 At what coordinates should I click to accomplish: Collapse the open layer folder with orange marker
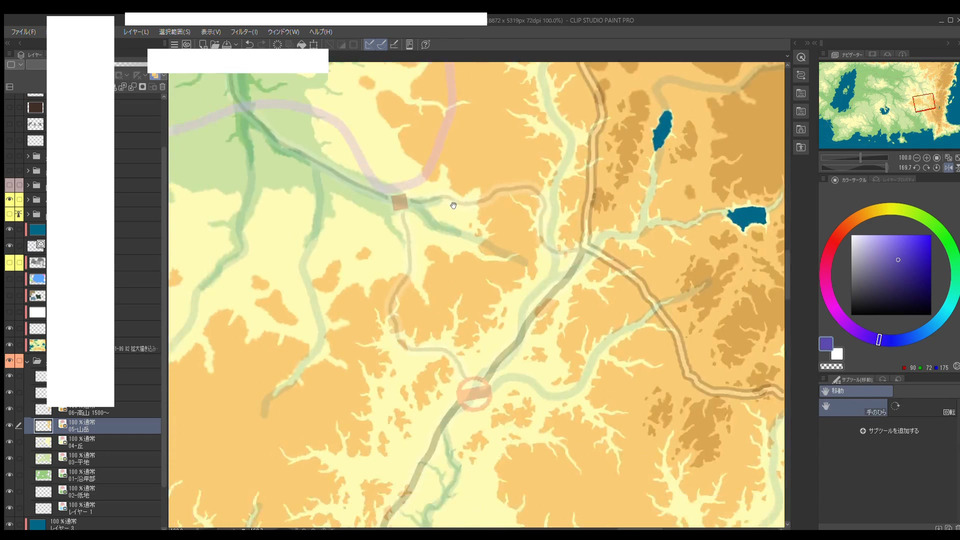click(28, 361)
